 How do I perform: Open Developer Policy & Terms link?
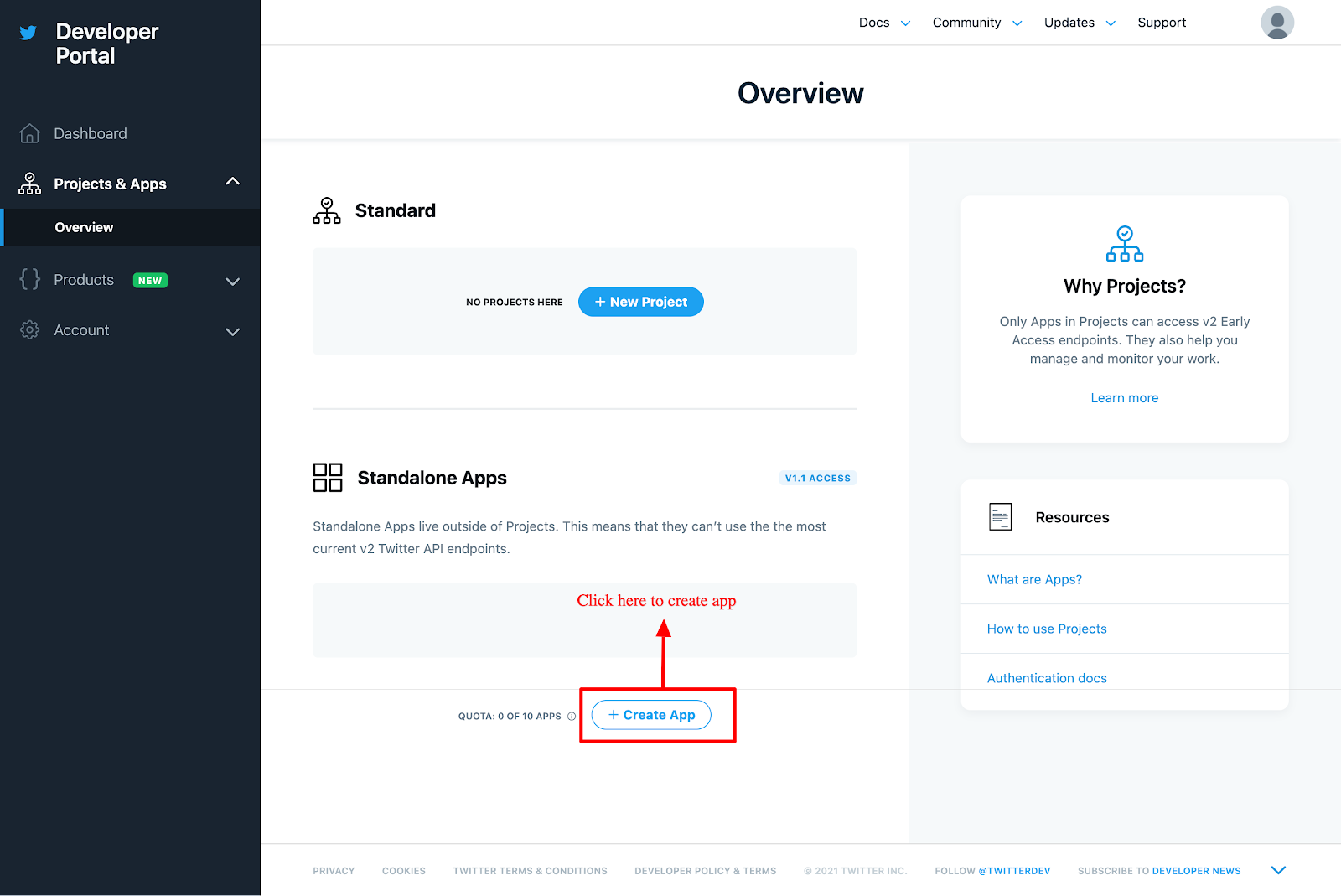[706, 871]
